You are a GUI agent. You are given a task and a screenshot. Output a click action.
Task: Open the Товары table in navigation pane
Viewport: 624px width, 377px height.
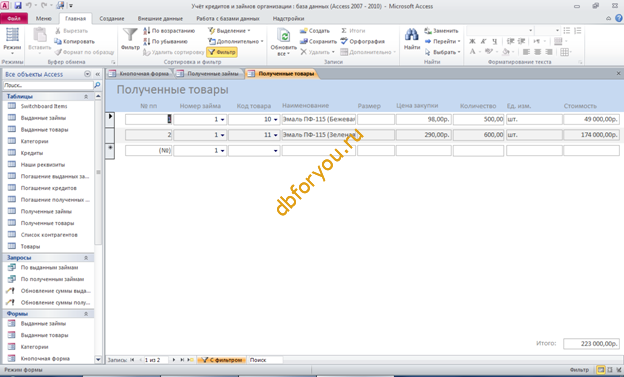30,246
